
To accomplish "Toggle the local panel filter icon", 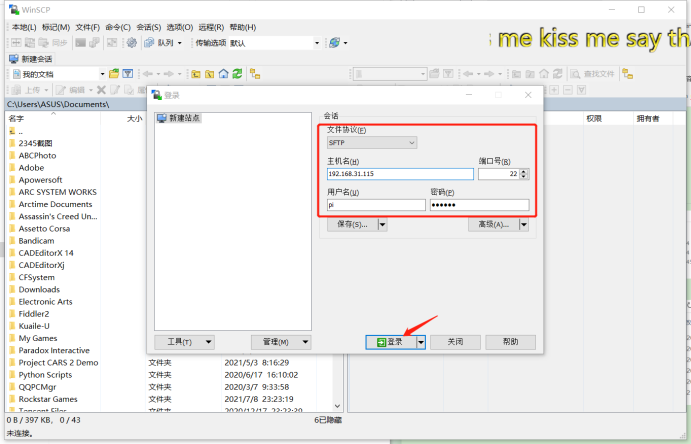I will click(128, 74).
